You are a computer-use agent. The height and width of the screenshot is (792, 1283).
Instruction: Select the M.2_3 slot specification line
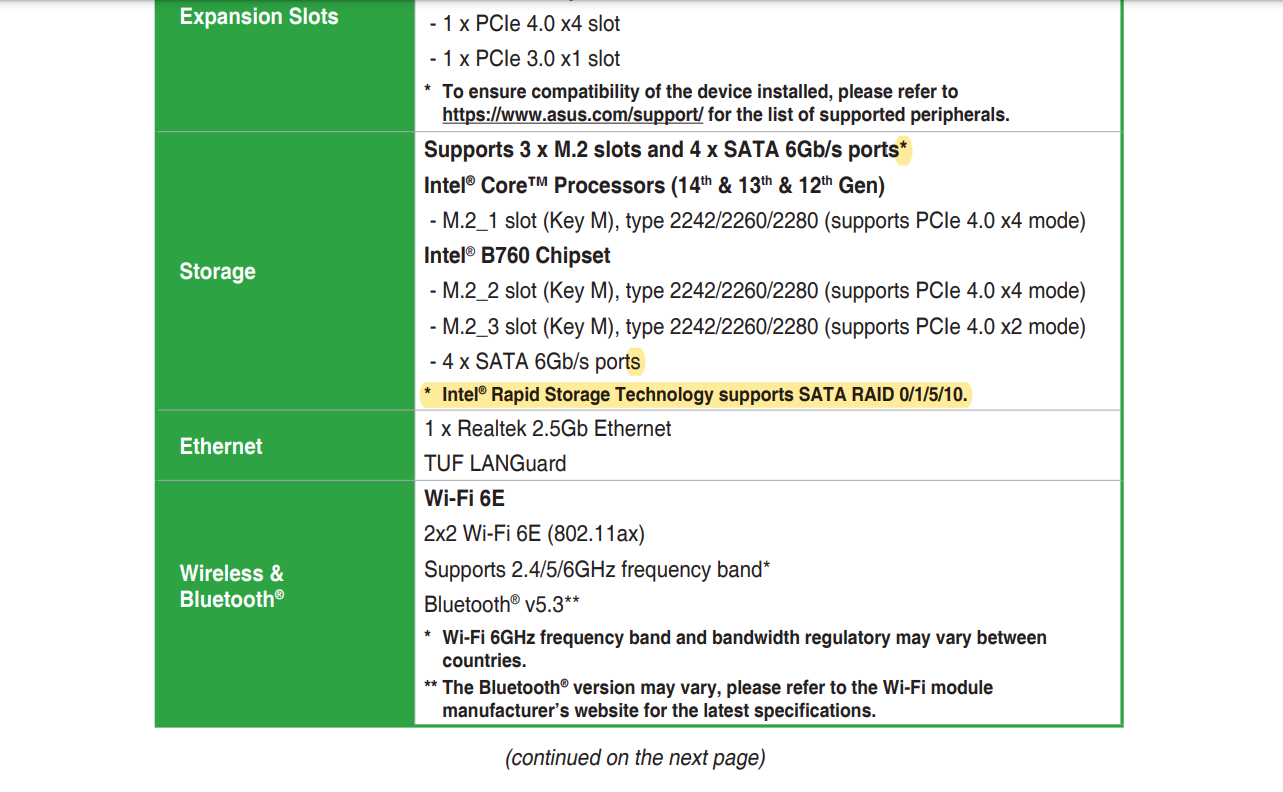(757, 327)
